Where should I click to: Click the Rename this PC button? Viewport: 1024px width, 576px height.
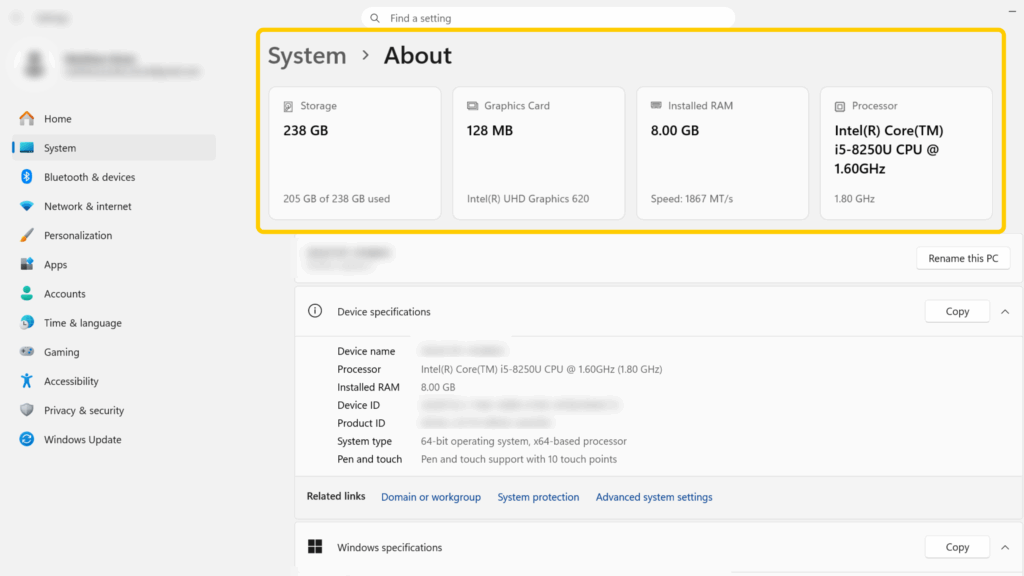(x=963, y=257)
